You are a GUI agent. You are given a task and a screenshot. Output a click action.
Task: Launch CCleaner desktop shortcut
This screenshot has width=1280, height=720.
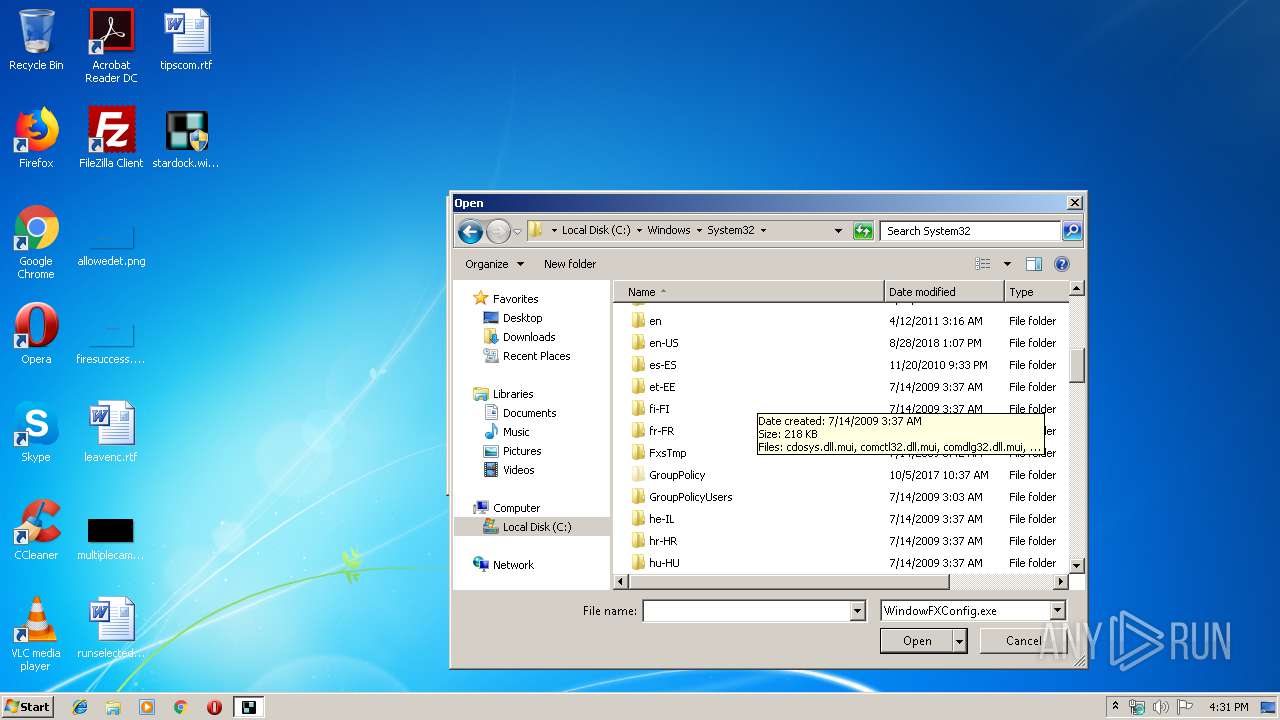tap(36, 530)
